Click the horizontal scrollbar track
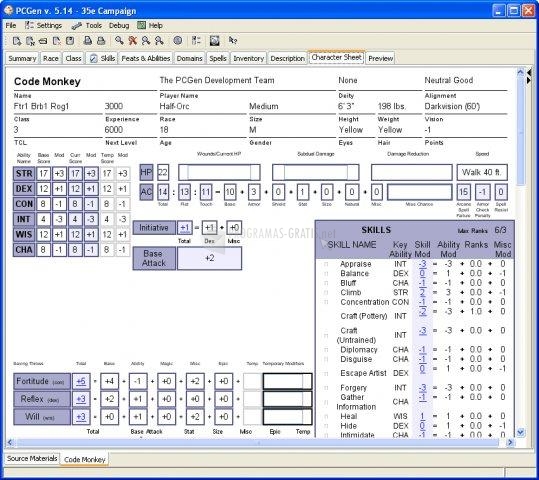This screenshot has width=539, height=480. click(258, 442)
